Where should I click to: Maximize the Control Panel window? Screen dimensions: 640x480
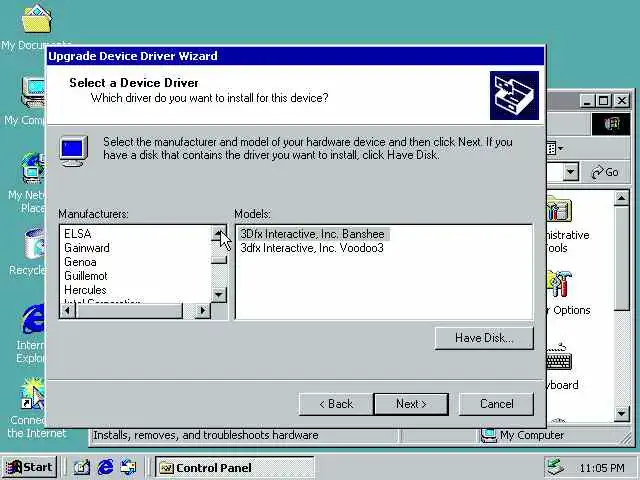click(x=603, y=100)
